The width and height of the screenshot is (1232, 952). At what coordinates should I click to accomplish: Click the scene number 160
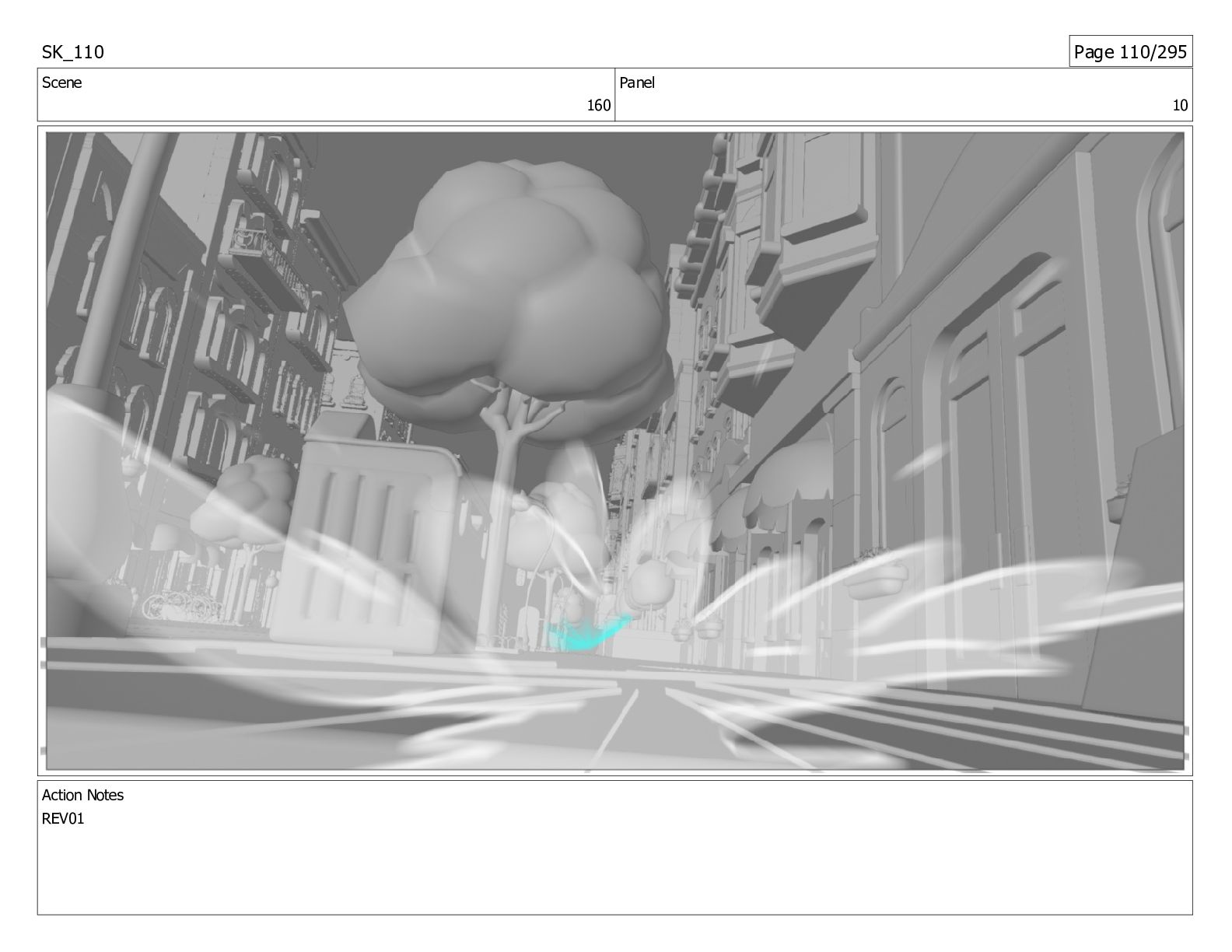point(598,106)
